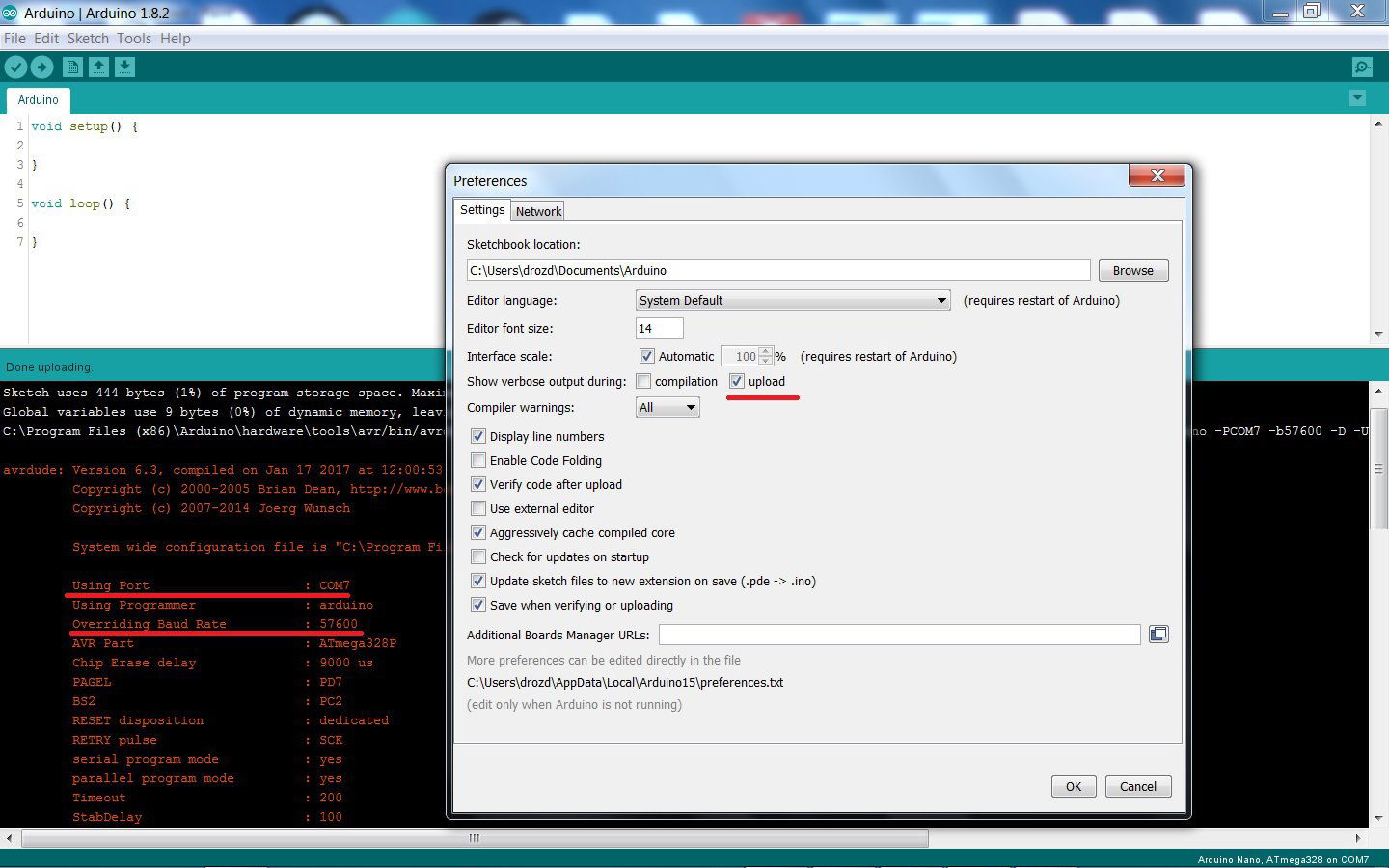
Task: Click the 'Overriding Baud Rate' console line
Action: [215, 624]
